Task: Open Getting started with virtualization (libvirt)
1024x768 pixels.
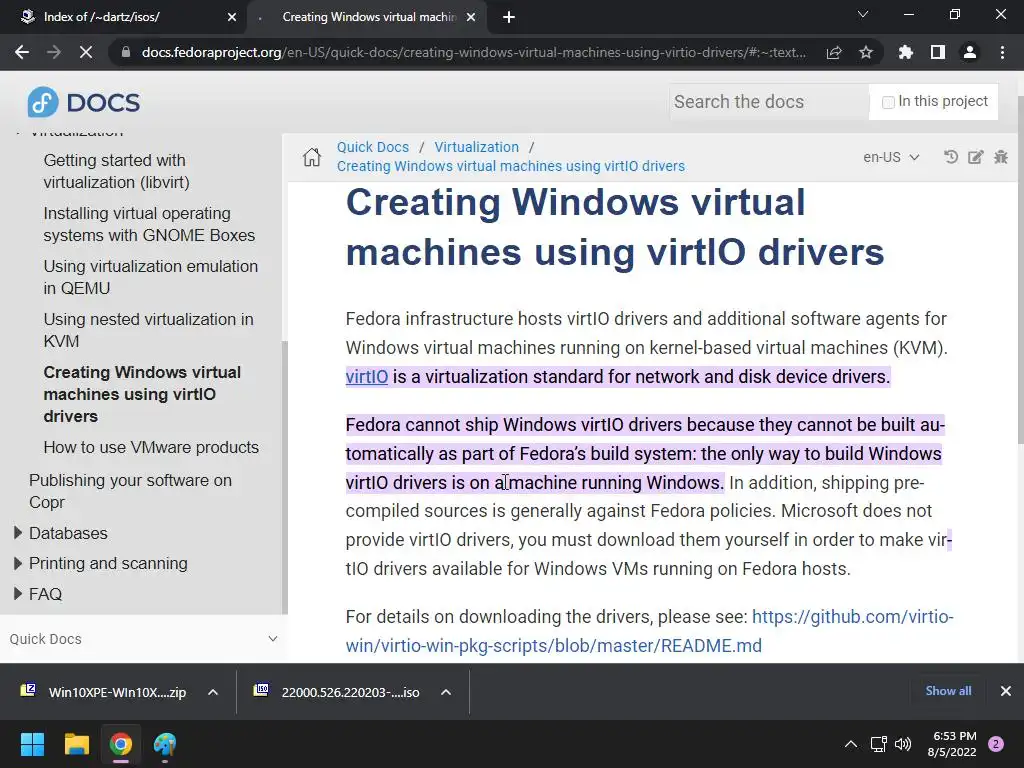Action: [116, 171]
